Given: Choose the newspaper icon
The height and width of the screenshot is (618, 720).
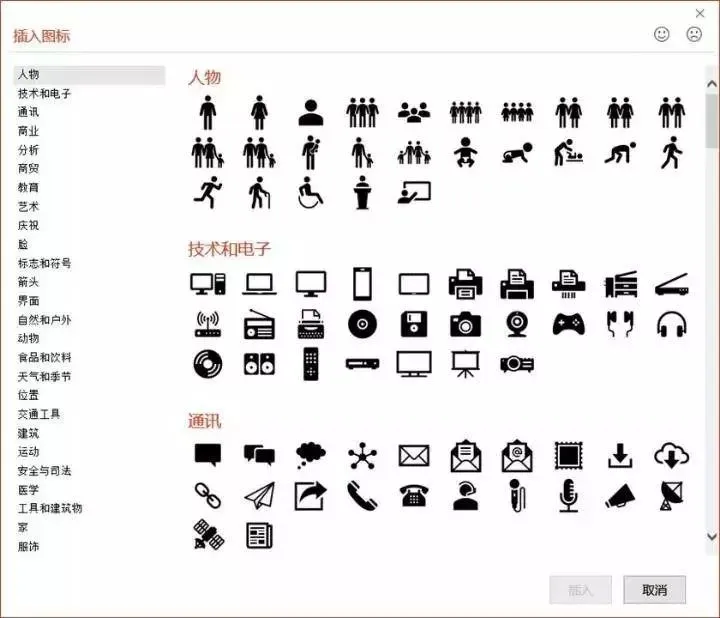Looking at the screenshot, I should [x=259, y=535].
